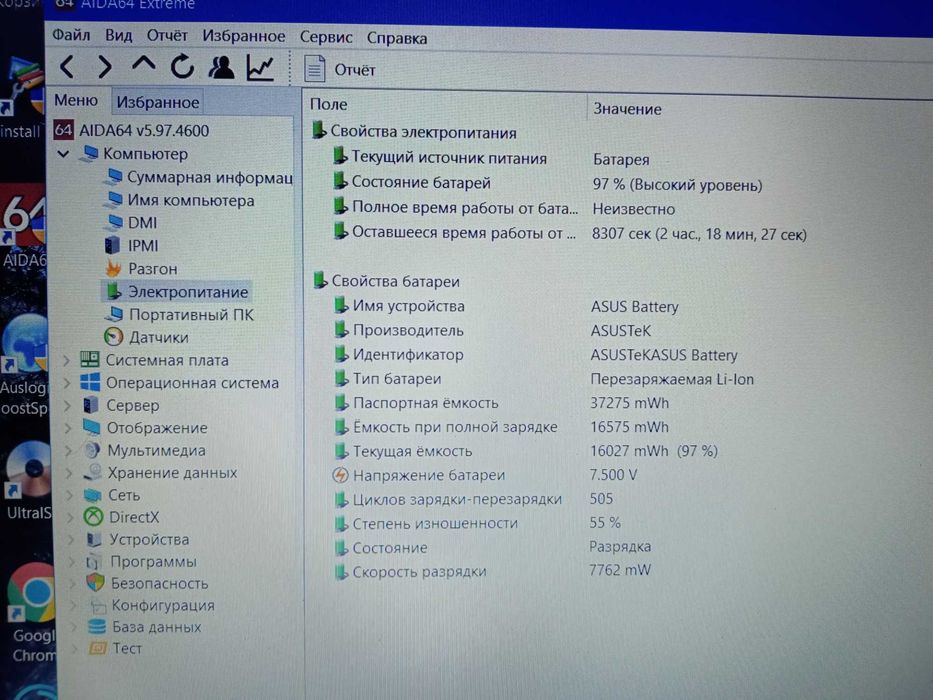Screen dimensions: 933x700
Task: Select Свойства электропитания group row
Action: tap(414, 132)
